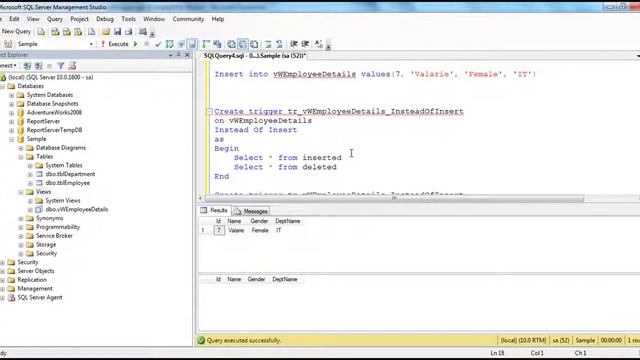Image resolution: width=640 pixels, height=360 pixels.
Task: Click the Analysis Services DMX Query icon
Action: point(67,32)
